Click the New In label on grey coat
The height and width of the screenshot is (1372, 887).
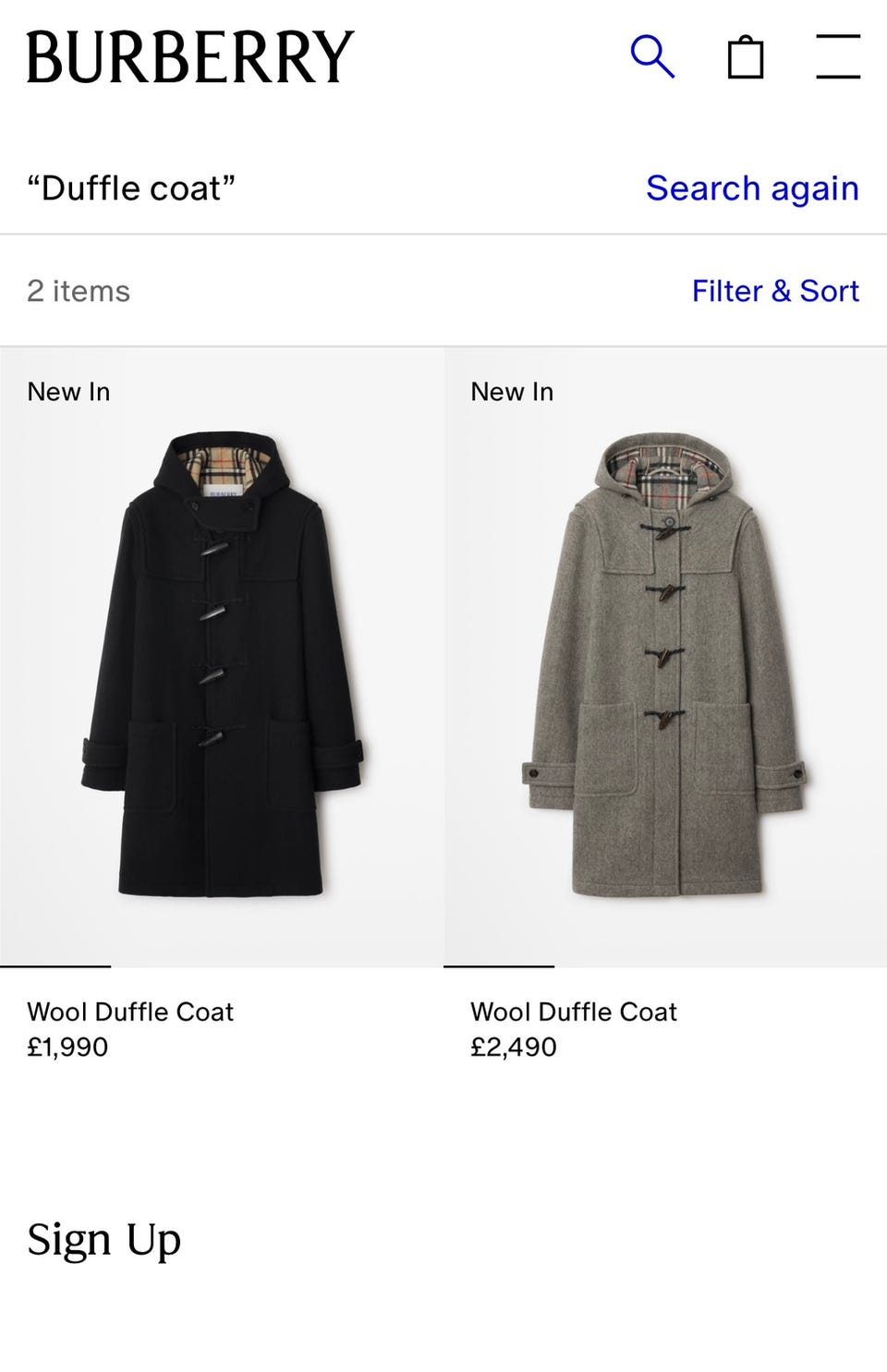coord(512,392)
